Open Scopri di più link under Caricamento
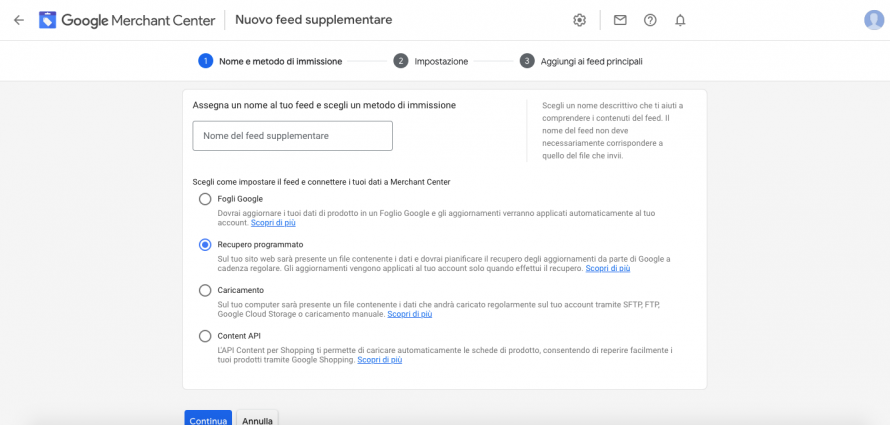Image resolution: width=890 pixels, height=425 pixels. pyautogui.click(x=410, y=314)
